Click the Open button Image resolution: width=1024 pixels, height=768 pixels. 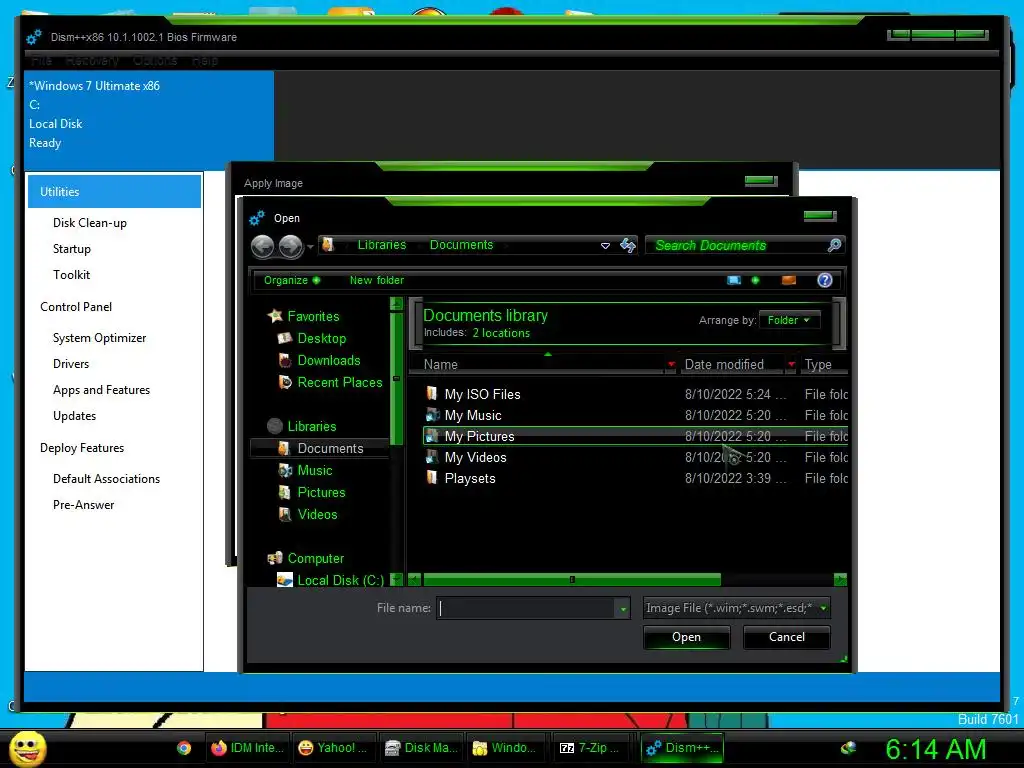click(686, 637)
